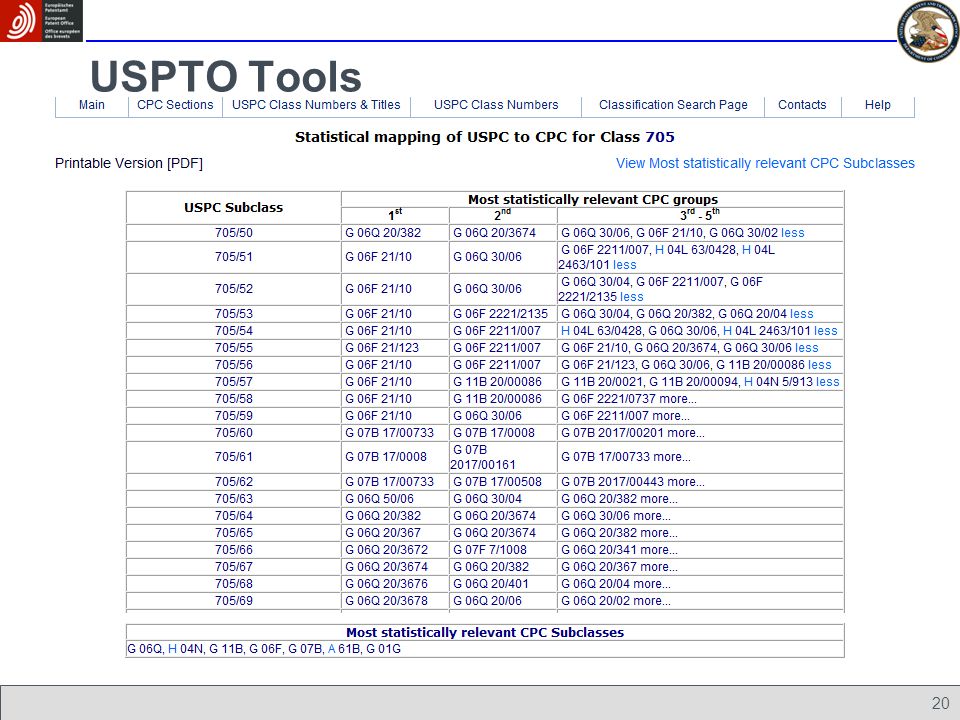This screenshot has height=720, width=960.
Task: Open G 06F 2221/2135 in 705/53 second column
Action: point(500,313)
